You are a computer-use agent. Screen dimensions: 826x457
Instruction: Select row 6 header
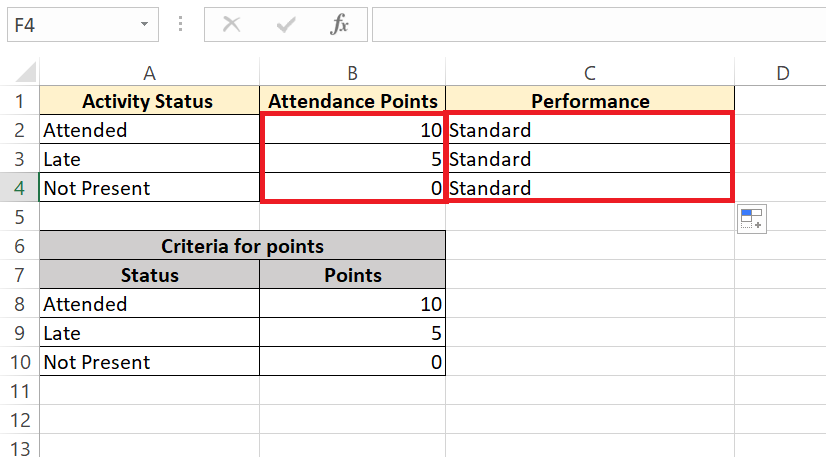[x=19, y=246]
